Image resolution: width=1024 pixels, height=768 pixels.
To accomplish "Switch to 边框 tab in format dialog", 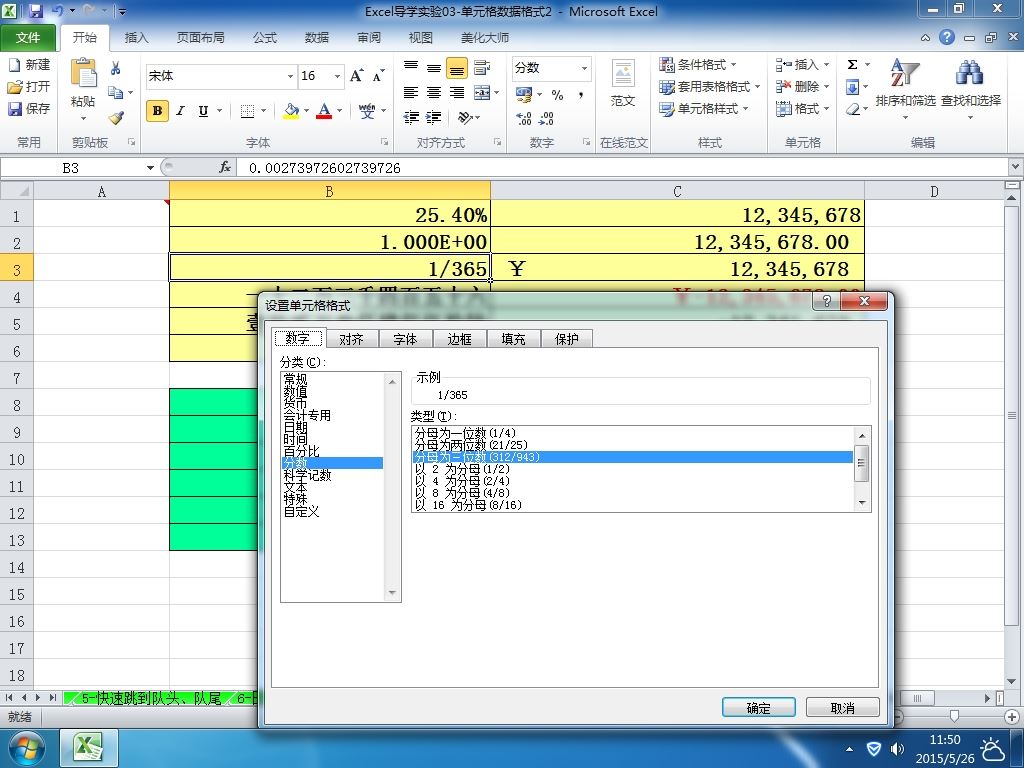I will 459,339.
